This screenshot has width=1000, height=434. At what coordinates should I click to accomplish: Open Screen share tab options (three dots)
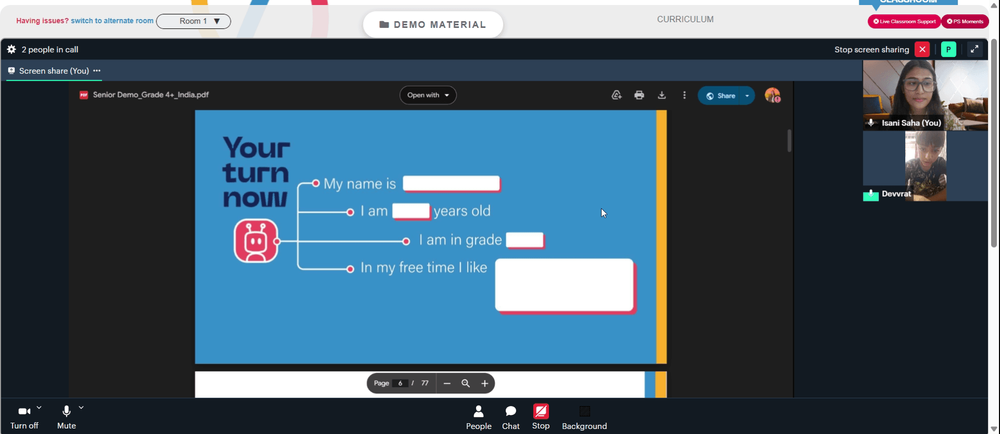(97, 71)
